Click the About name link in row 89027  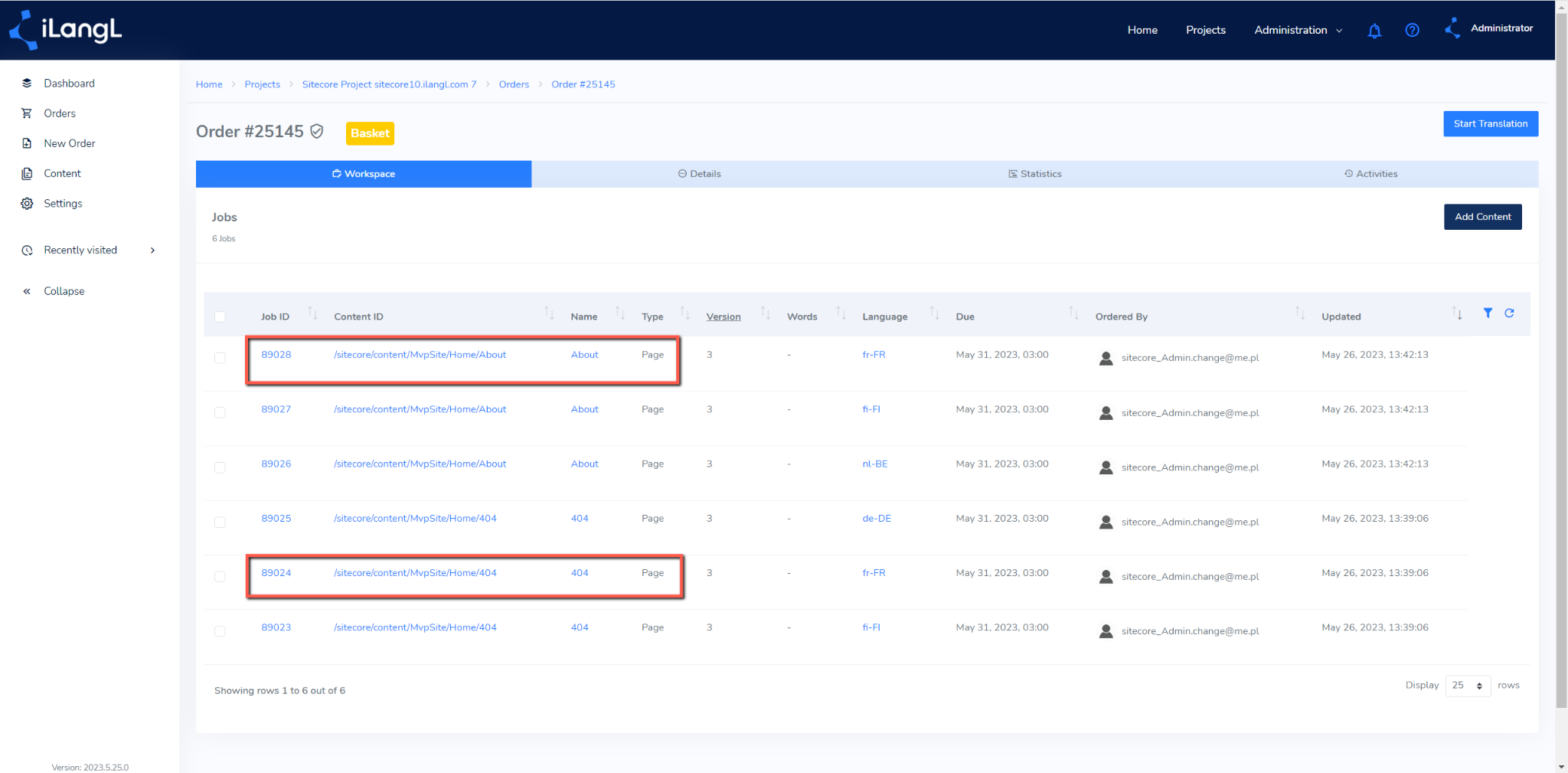click(x=584, y=410)
